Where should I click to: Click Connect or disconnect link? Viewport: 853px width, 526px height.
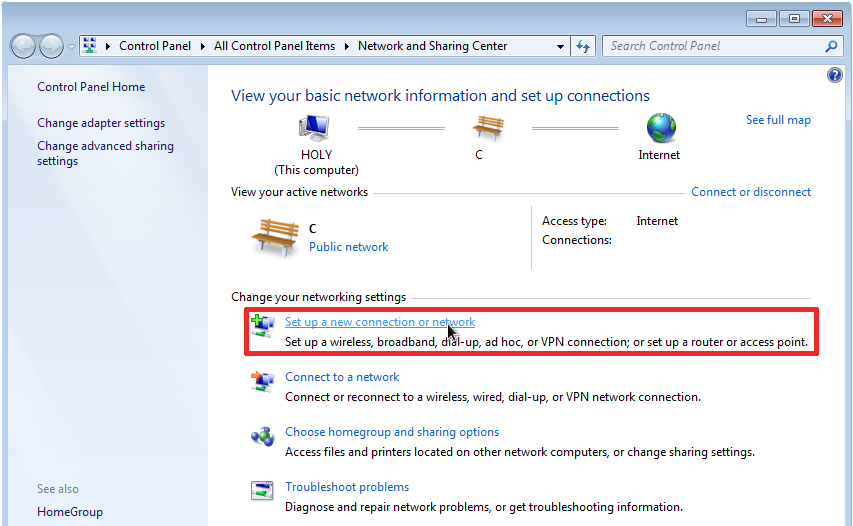pos(751,192)
